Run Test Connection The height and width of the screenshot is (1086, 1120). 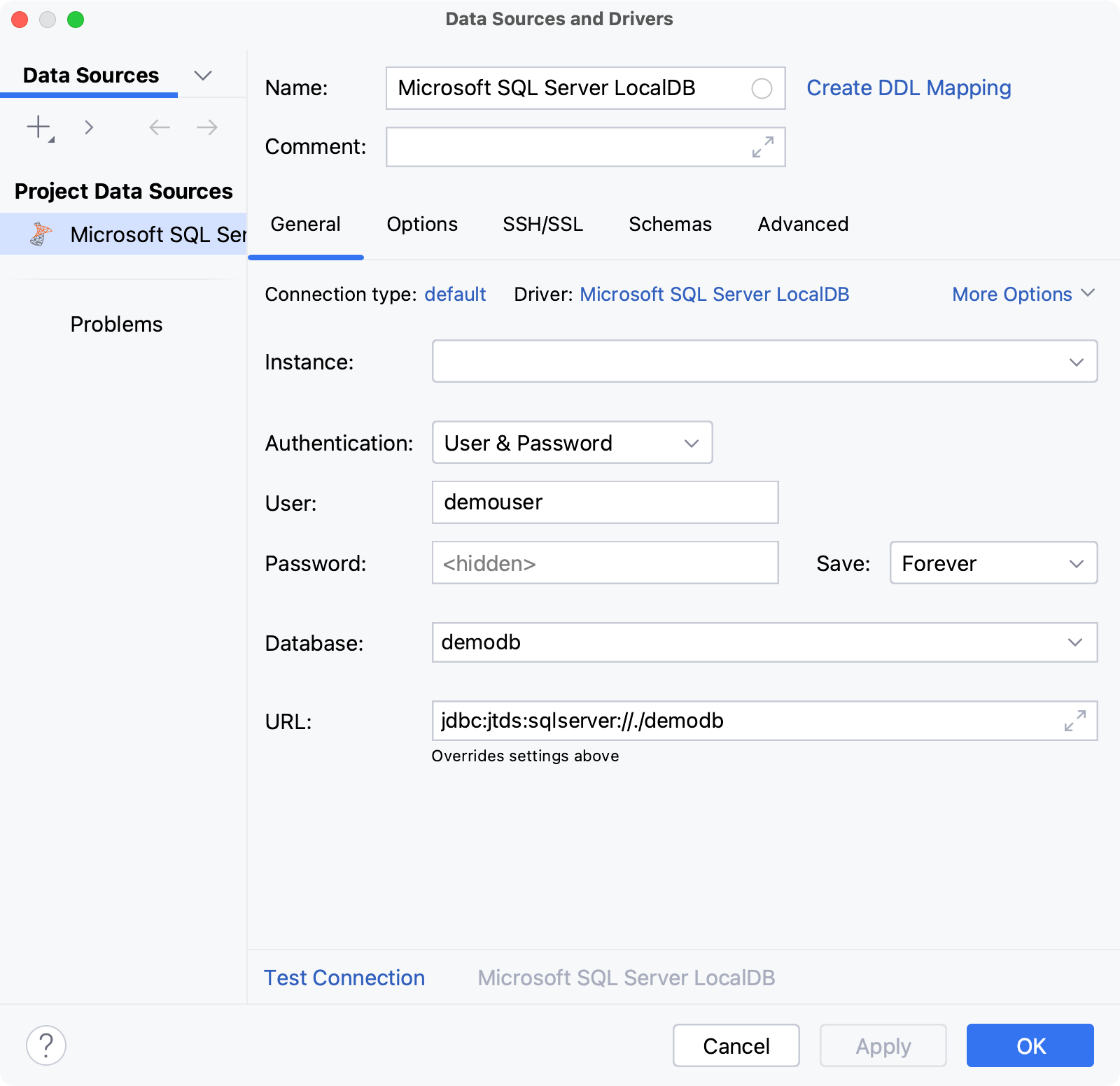tap(344, 978)
